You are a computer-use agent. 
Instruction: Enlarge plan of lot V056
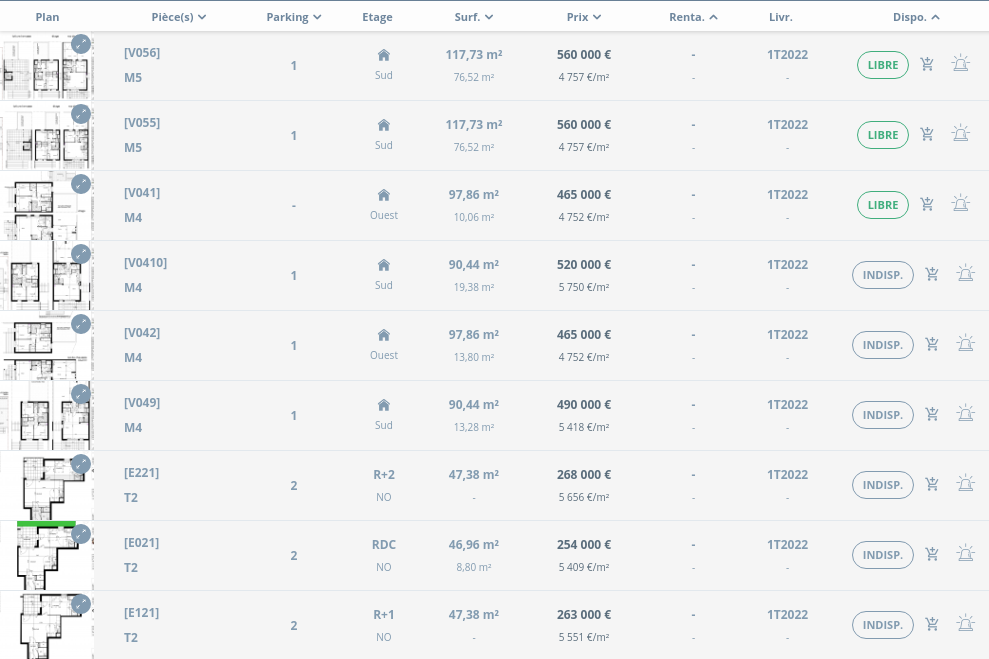(x=81, y=44)
